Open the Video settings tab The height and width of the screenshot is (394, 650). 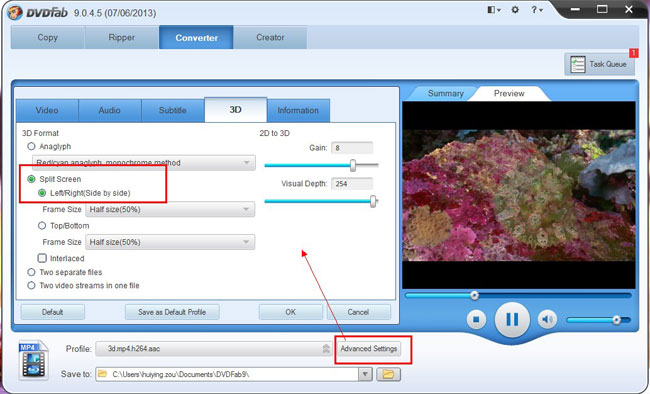click(x=47, y=110)
